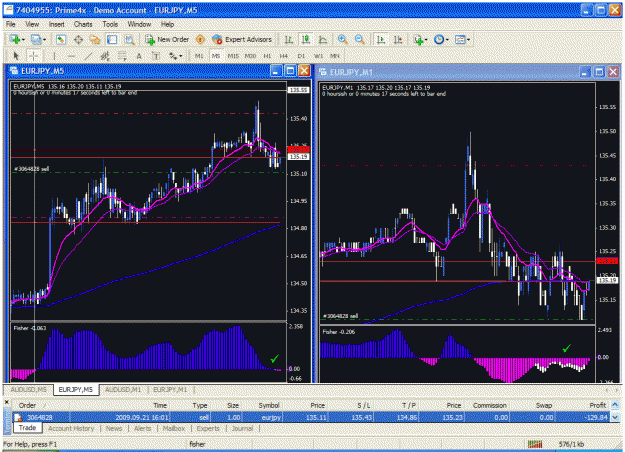The height and width of the screenshot is (452, 625).
Task: Select the vertical line tool
Action: pos(54,56)
